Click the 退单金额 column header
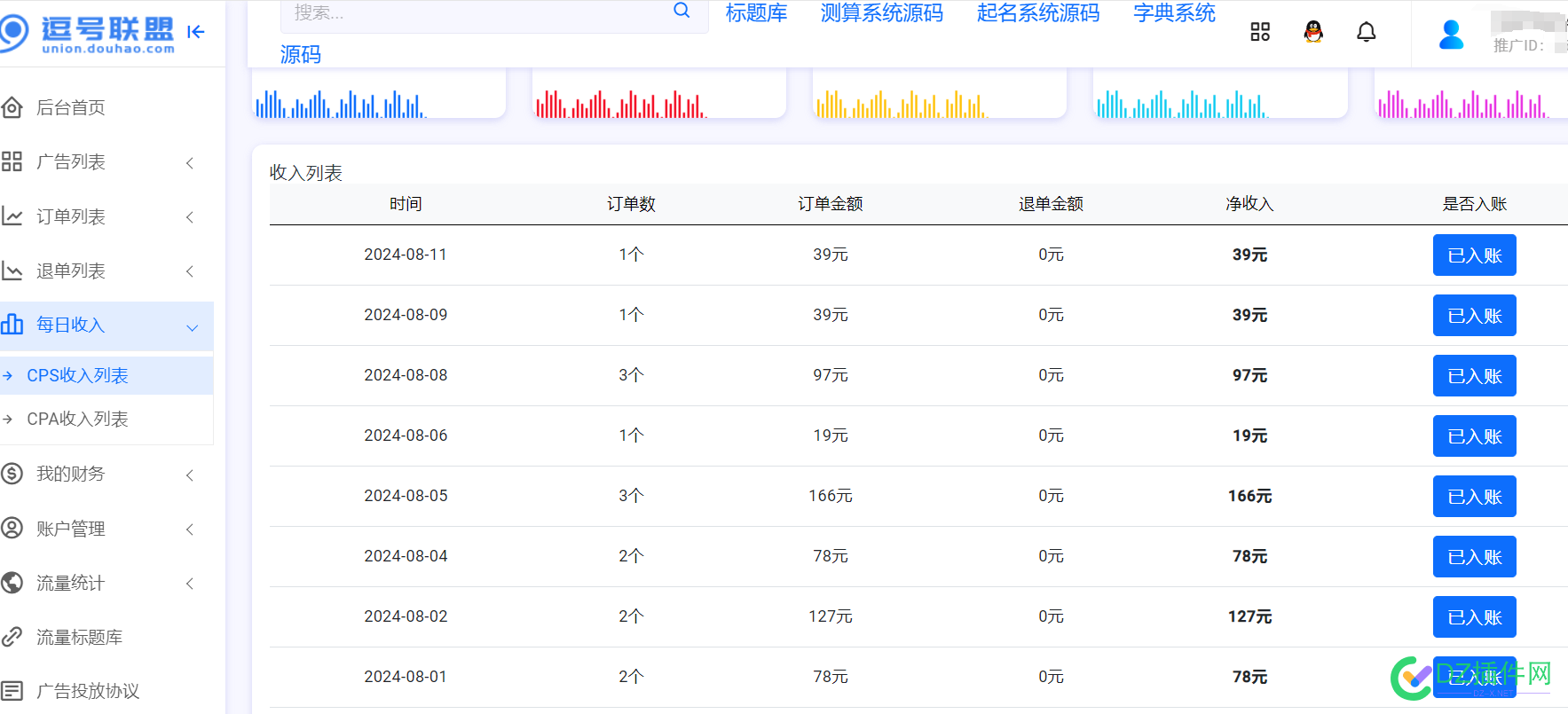Viewport: 1568px width, 714px height. (1051, 204)
